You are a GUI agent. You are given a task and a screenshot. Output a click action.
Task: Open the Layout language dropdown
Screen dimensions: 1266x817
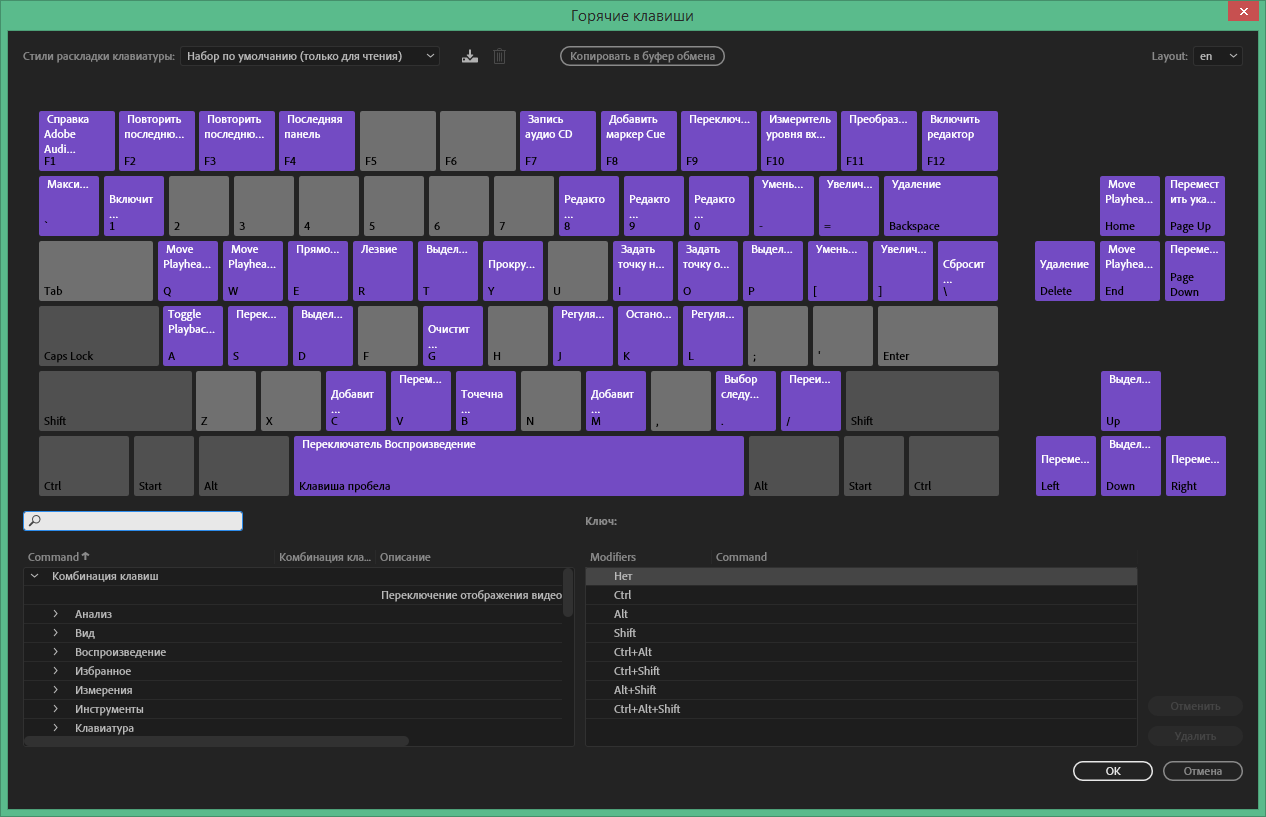(1217, 56)
